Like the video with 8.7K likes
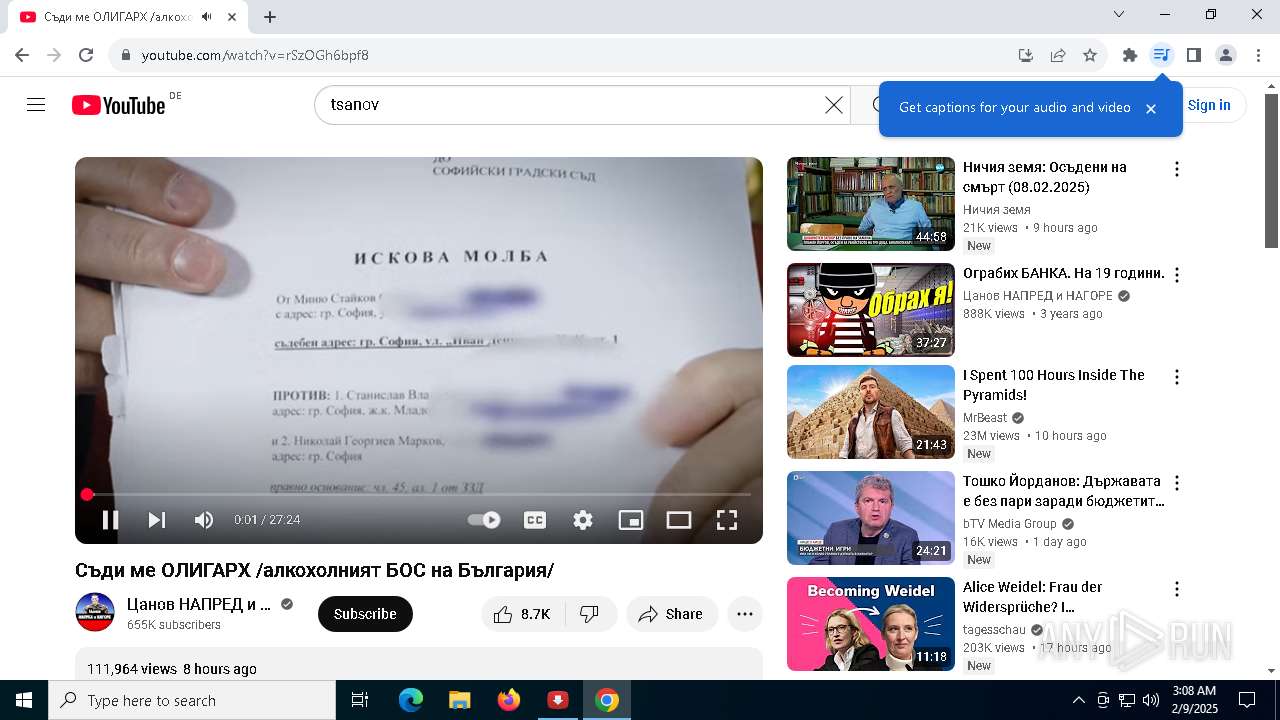The width and height of the screenshot is (1280, 720). (524, 614)
